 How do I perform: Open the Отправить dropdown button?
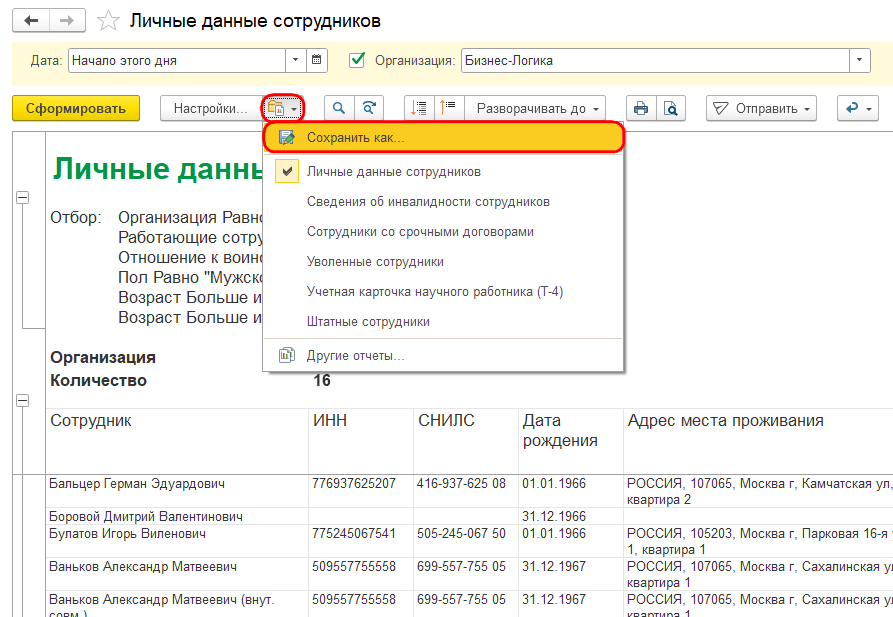[x=761, y=108]
